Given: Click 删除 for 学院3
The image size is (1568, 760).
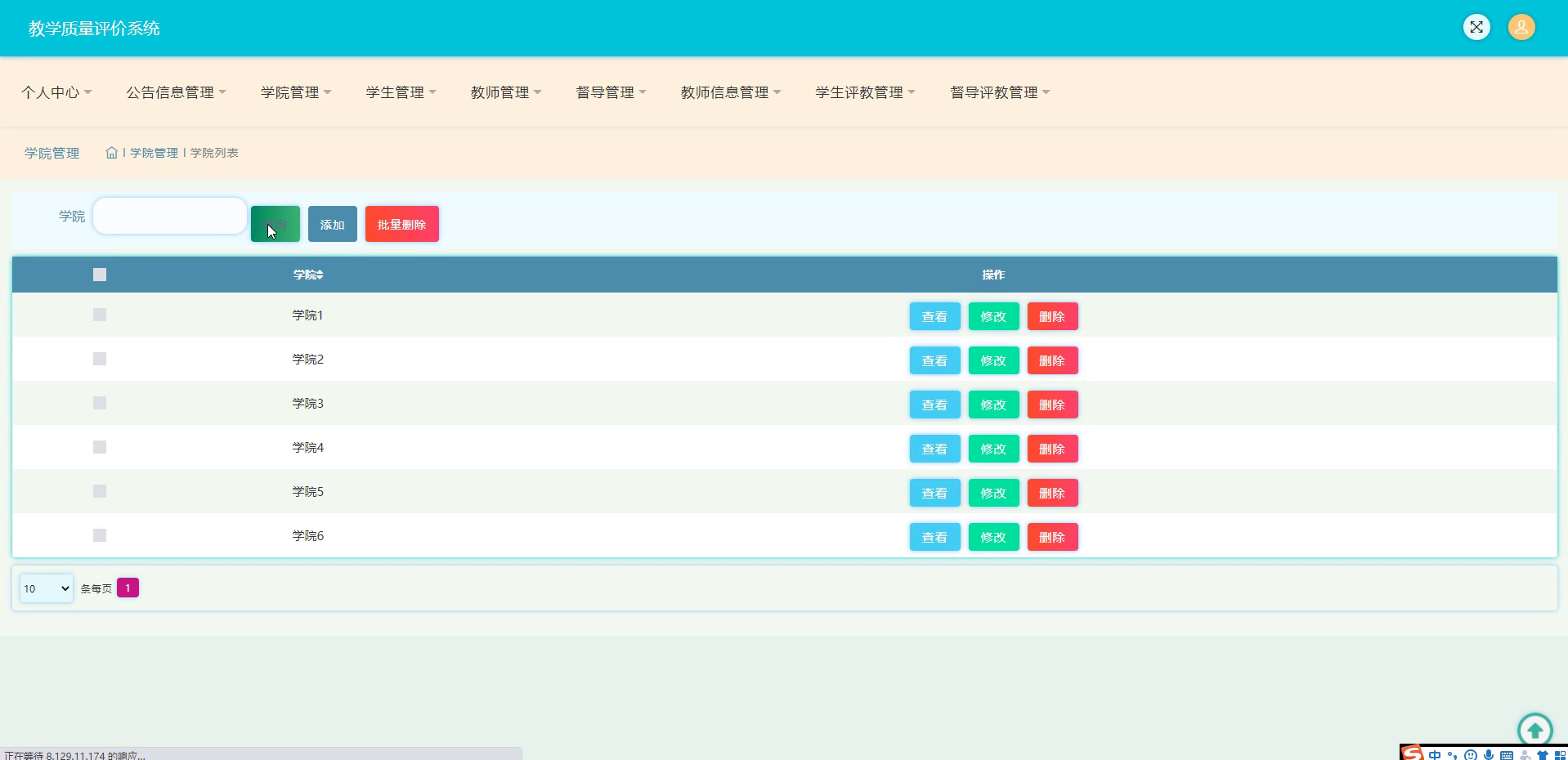Looking at the screenshot, I should point(1053,405).
